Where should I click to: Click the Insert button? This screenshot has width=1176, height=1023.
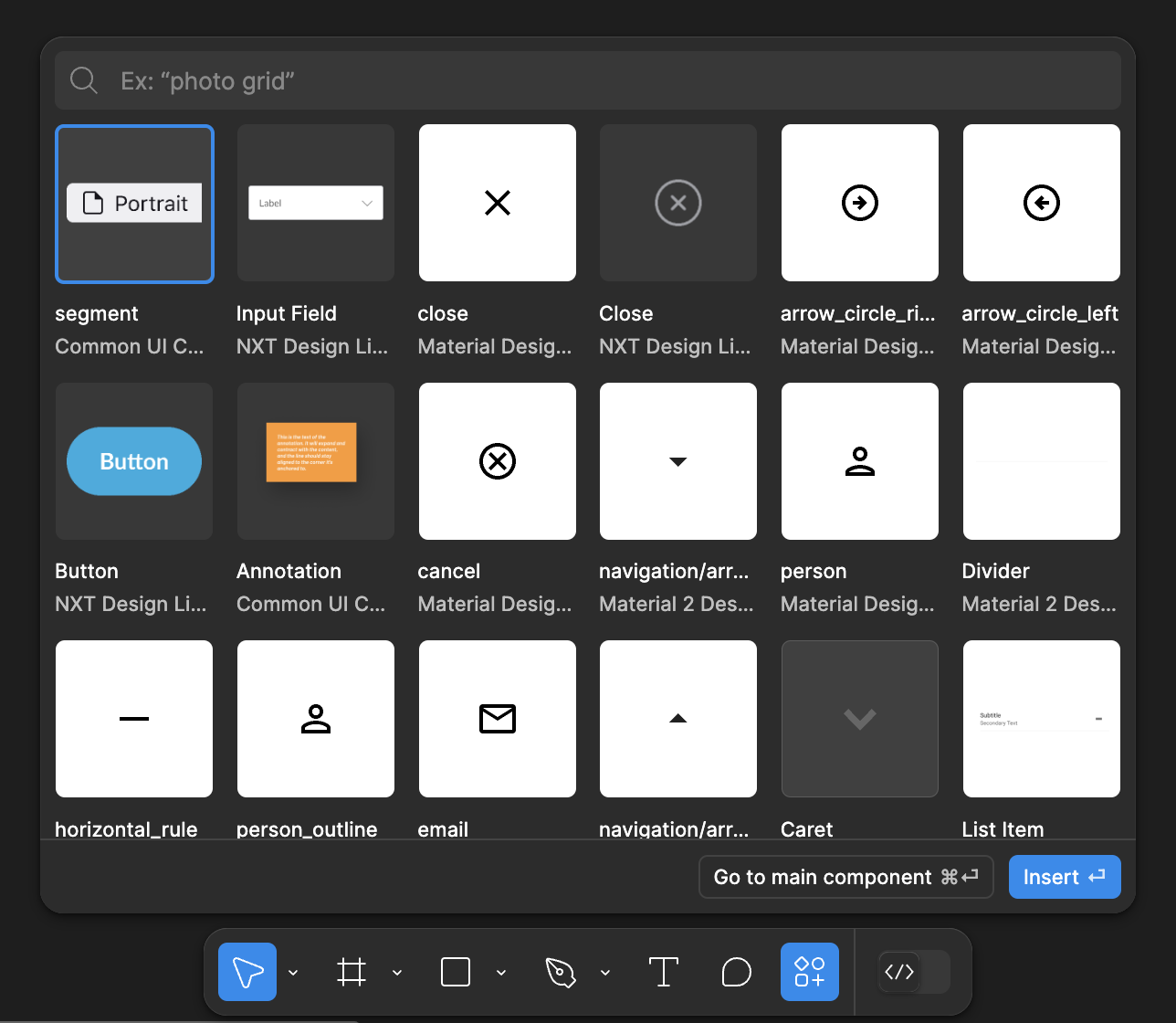point(1065,877)
